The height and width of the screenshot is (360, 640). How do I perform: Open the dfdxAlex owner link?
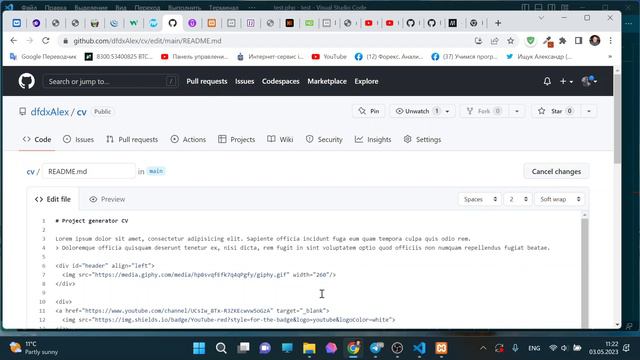coord(50,112)
